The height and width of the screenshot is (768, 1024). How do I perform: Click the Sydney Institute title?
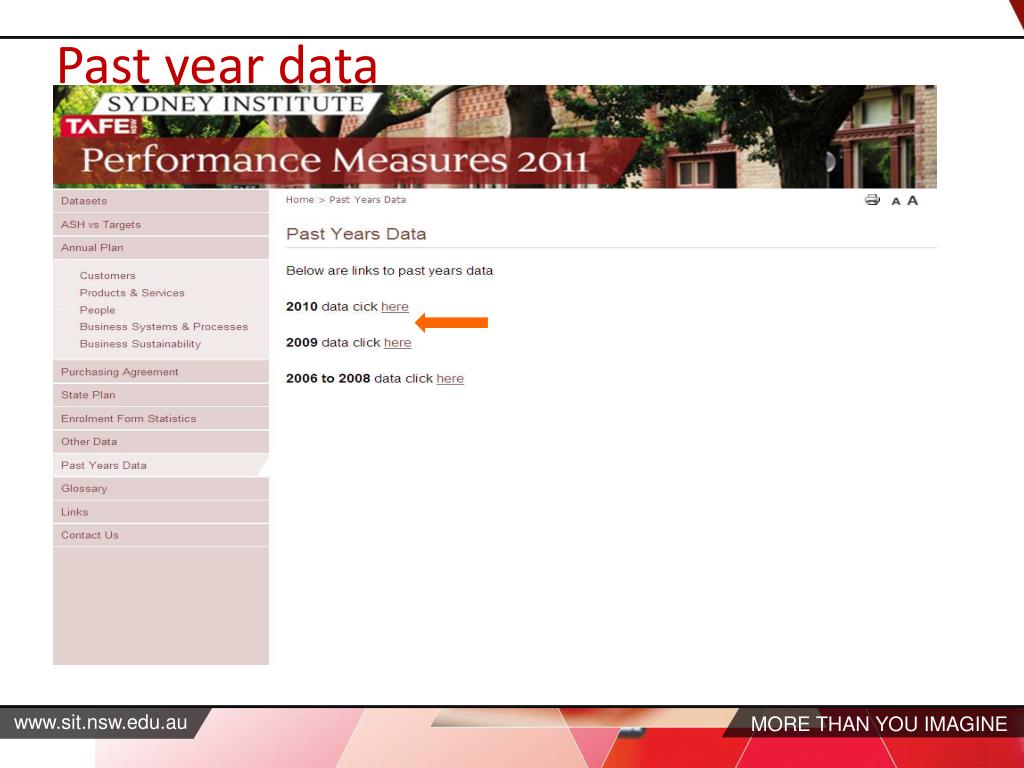235,104
